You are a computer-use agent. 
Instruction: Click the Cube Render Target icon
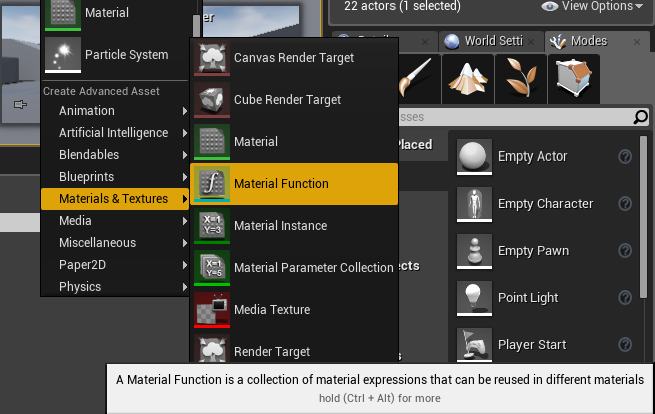pos(212,100)
